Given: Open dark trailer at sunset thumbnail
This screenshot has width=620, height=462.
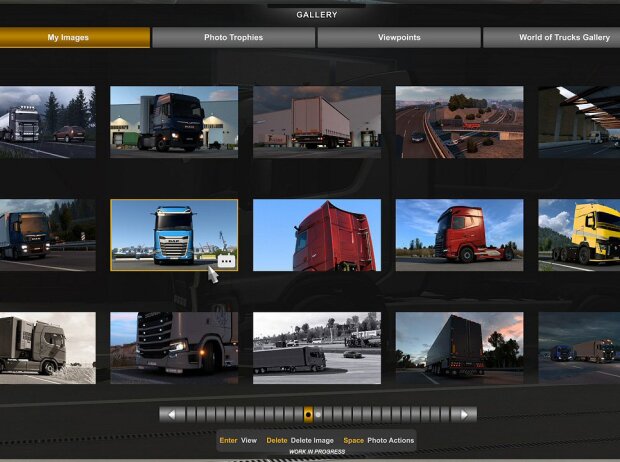Looking at the screenshot, I should (x=459, y=348).
